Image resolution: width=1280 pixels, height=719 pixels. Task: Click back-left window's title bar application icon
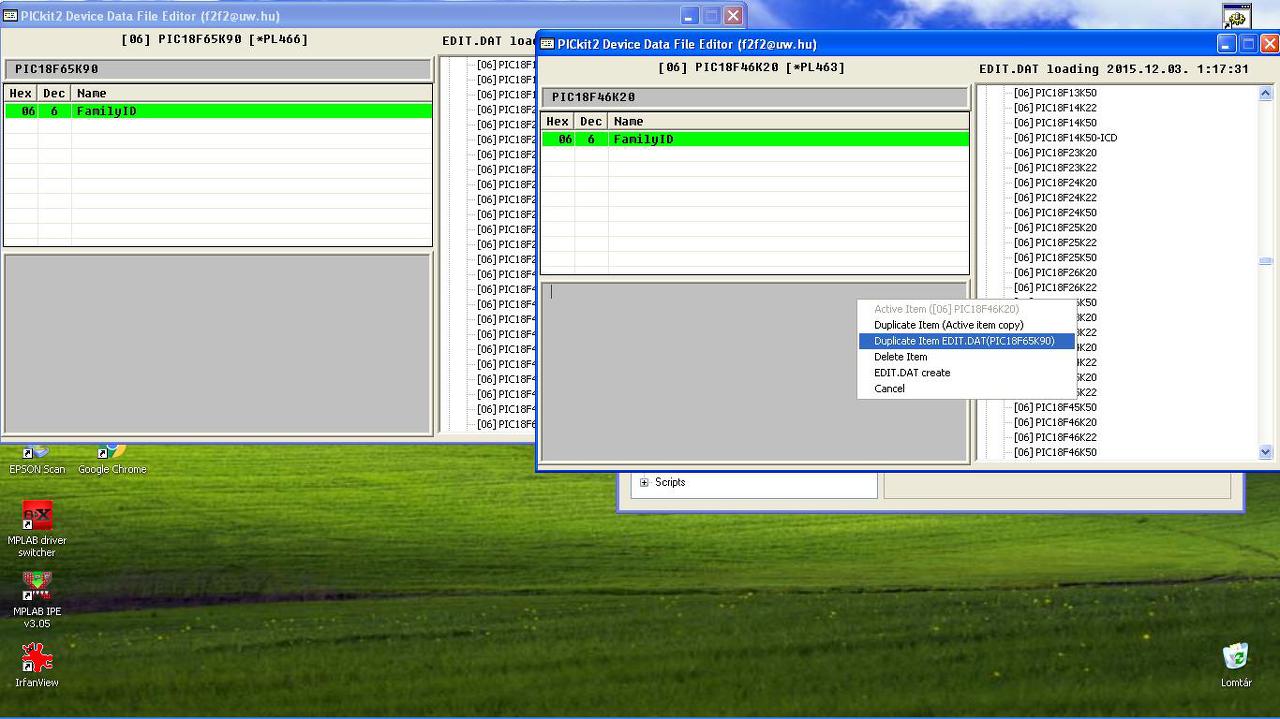point(10,16)
